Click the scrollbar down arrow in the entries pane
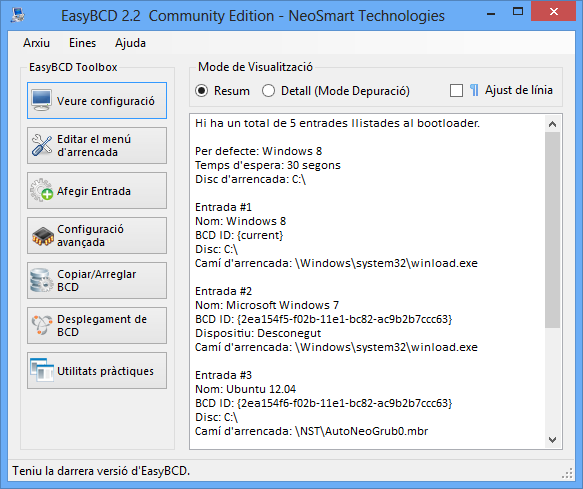The image size is (583, 489). [x=553, y=440]
